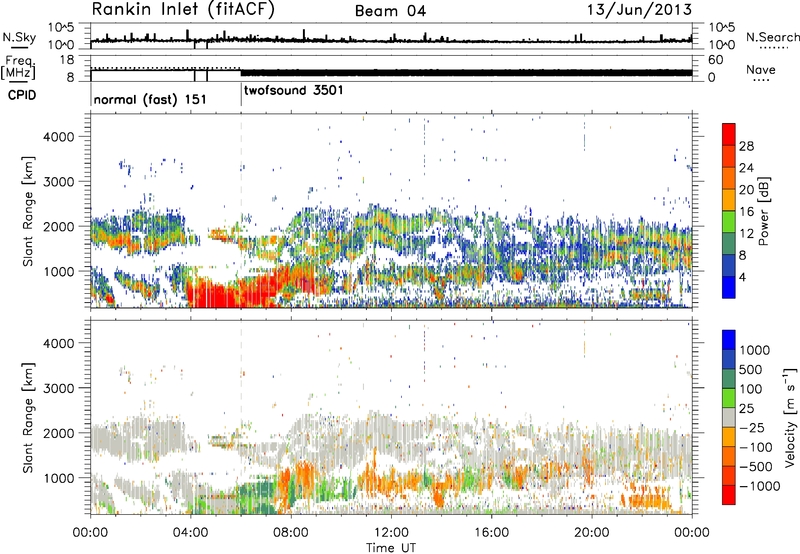
Task: Click the Rankin Inlet (fitACF) title
Action: (x=183, y=10)
